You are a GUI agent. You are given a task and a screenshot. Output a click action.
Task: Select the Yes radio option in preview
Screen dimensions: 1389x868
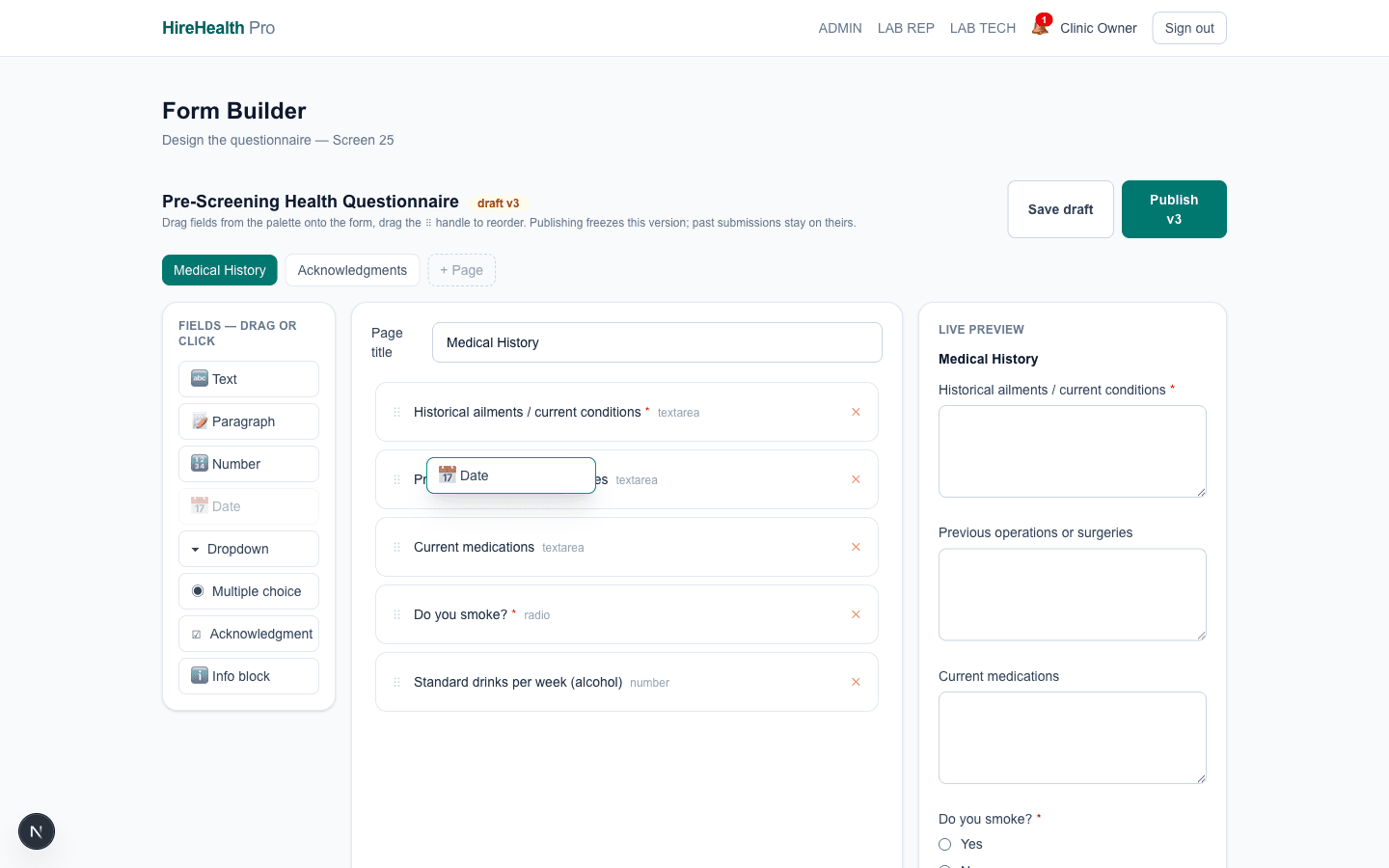coord(945,844)
